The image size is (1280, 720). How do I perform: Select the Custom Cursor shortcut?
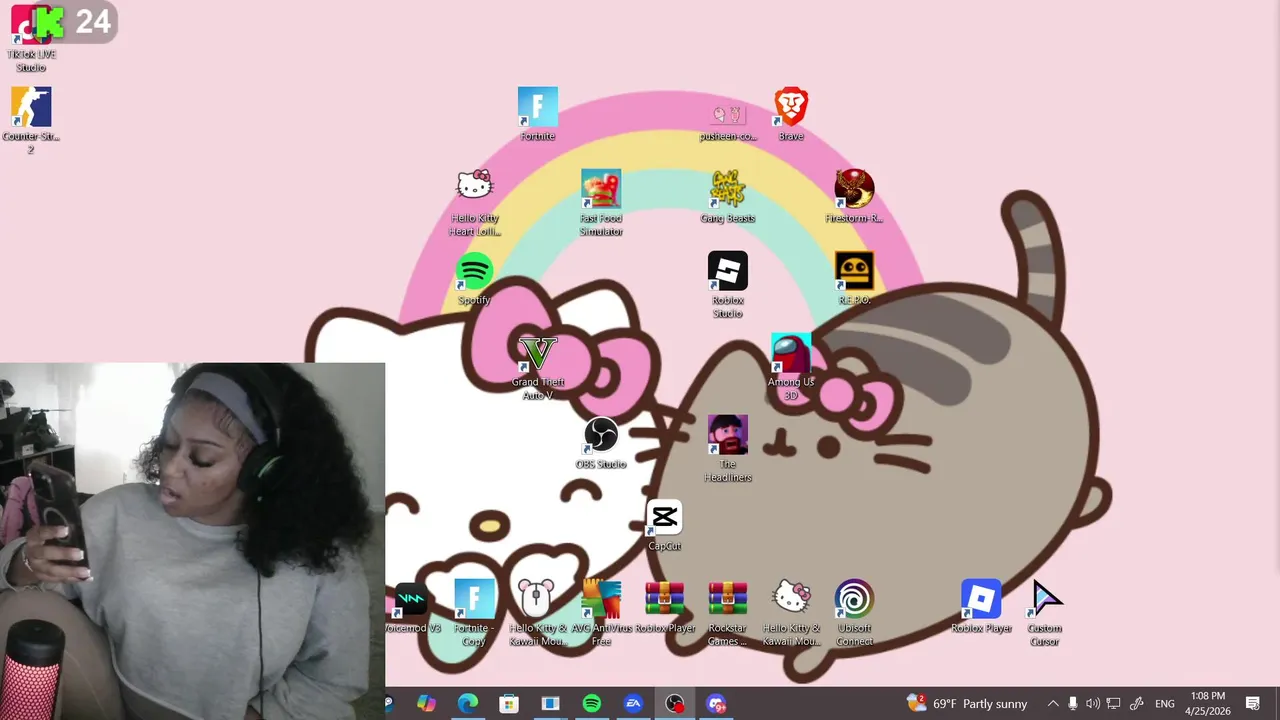(1044, 613)
